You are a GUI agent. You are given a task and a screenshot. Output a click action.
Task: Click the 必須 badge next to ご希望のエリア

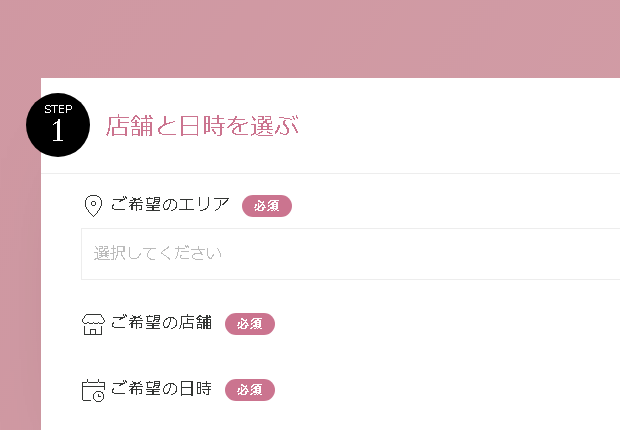[x=267, y=206]
